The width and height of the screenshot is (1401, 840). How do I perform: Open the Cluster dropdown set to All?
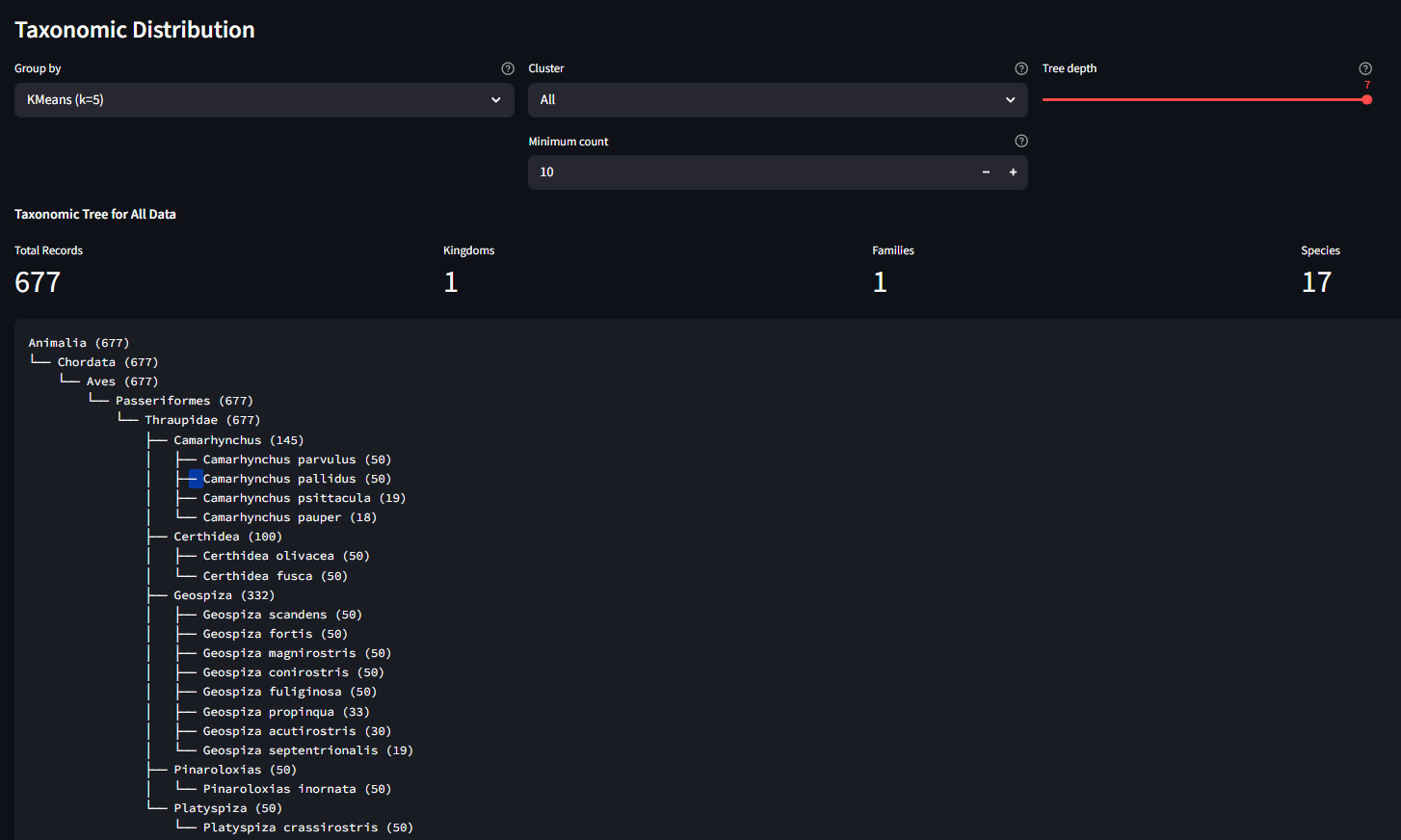click(x=777, y=100)
